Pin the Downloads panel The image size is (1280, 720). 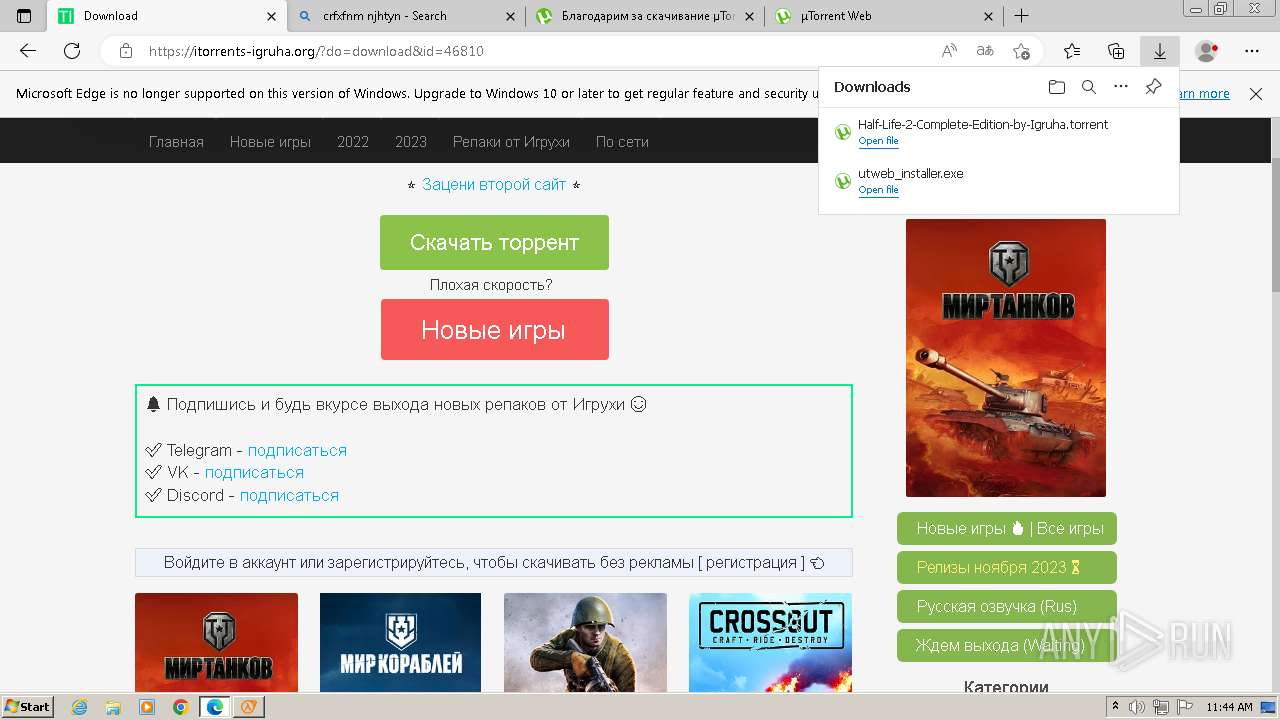point(1153,87)
